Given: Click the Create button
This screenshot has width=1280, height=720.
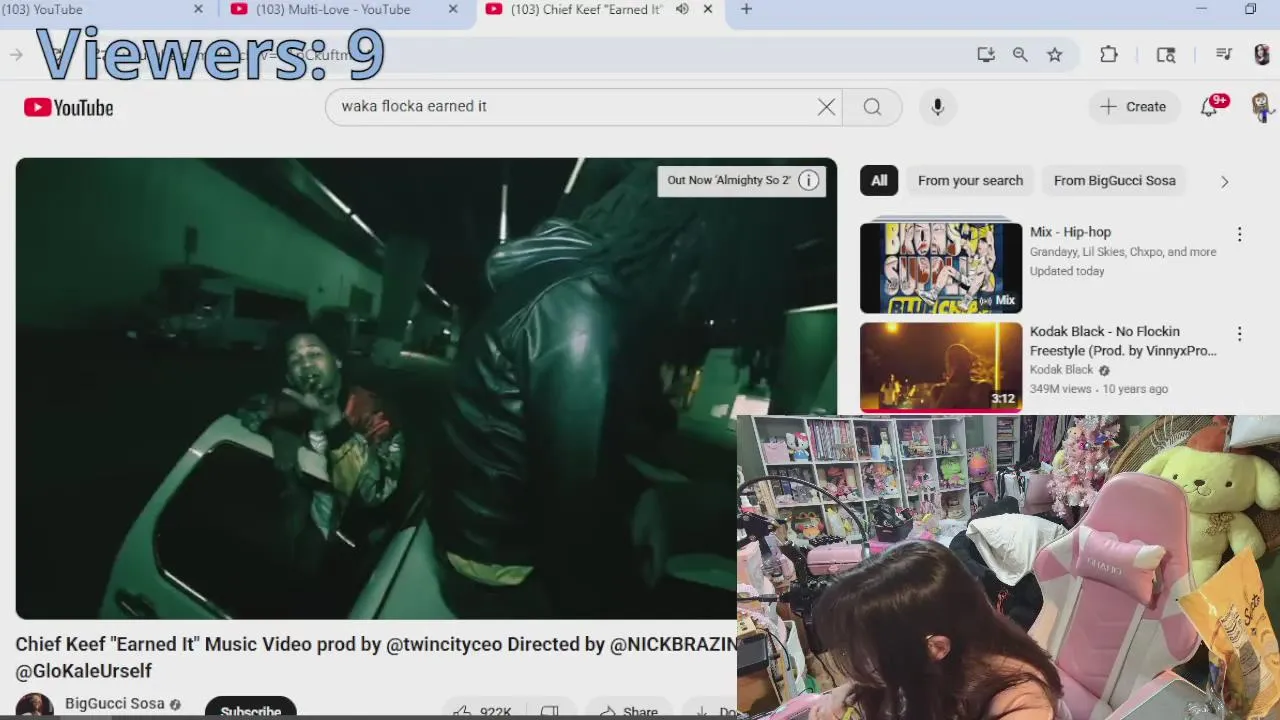Looking at the screenshot, I should tap(1133, 107).
